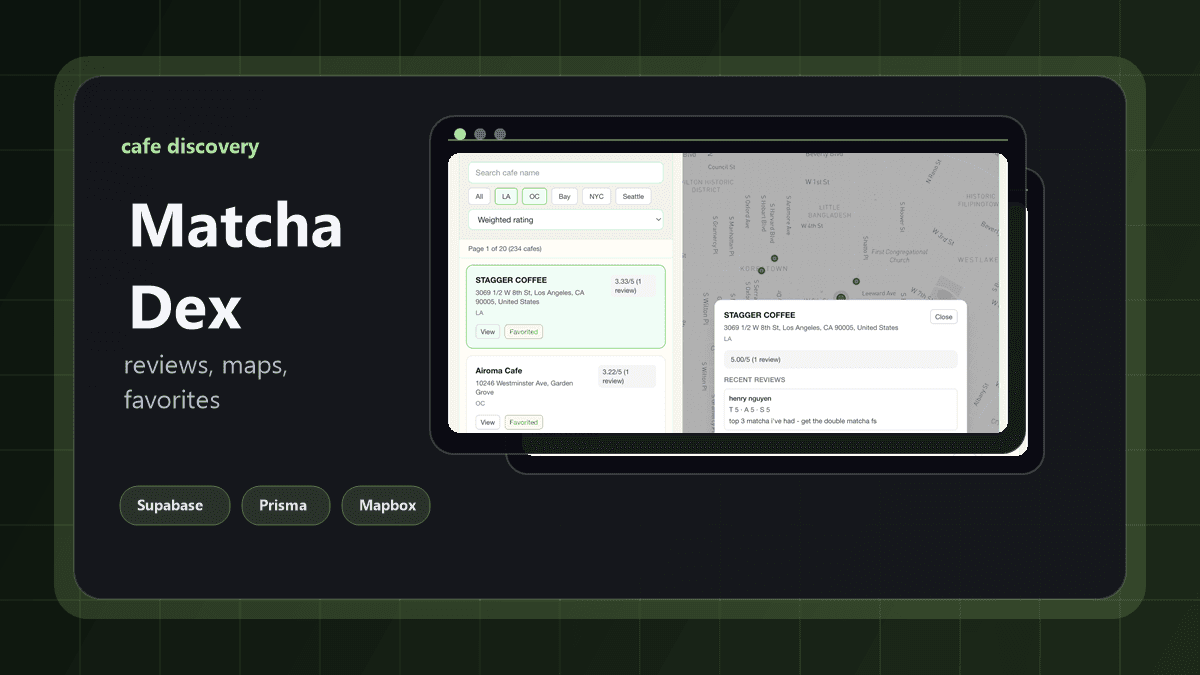Enable the NYC region filter chip
This screenshot has width=1200, height=675.
click(x=596, y=197)
